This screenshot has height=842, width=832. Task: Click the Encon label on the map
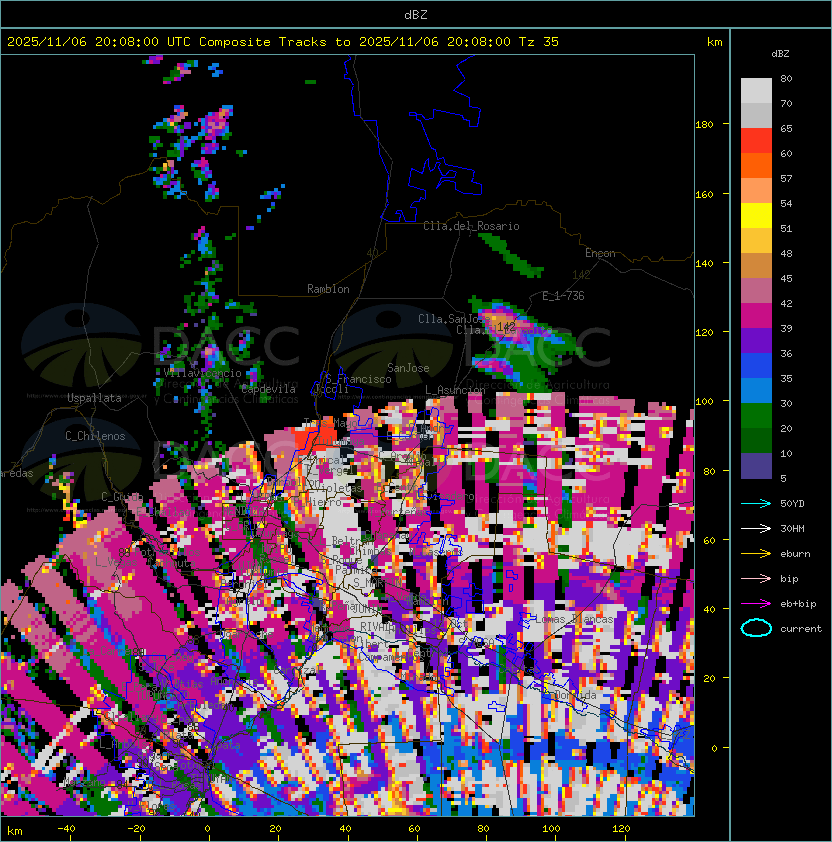[600, 253]
